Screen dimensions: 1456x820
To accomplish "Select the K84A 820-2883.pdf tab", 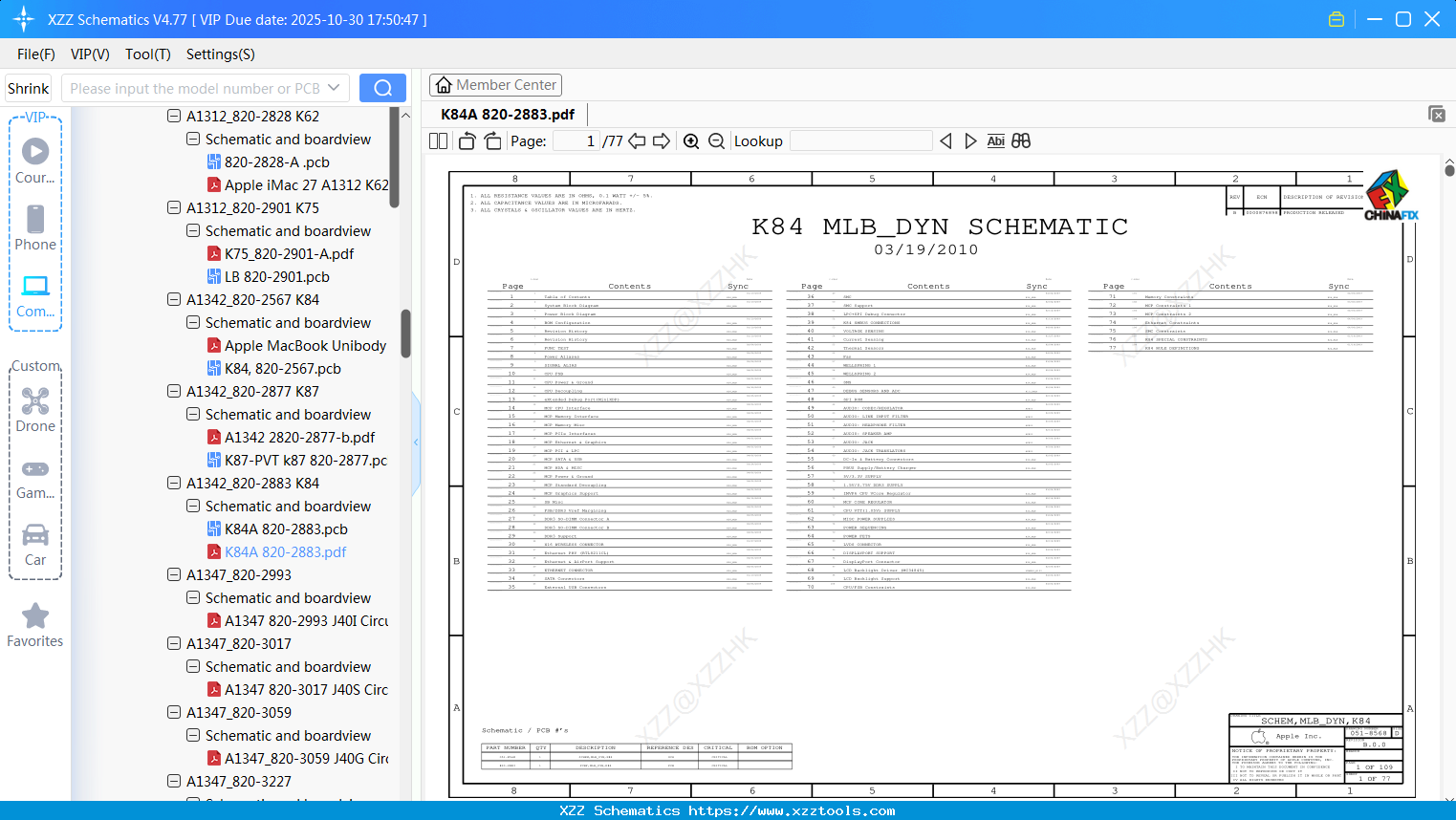I will [508, 115].
